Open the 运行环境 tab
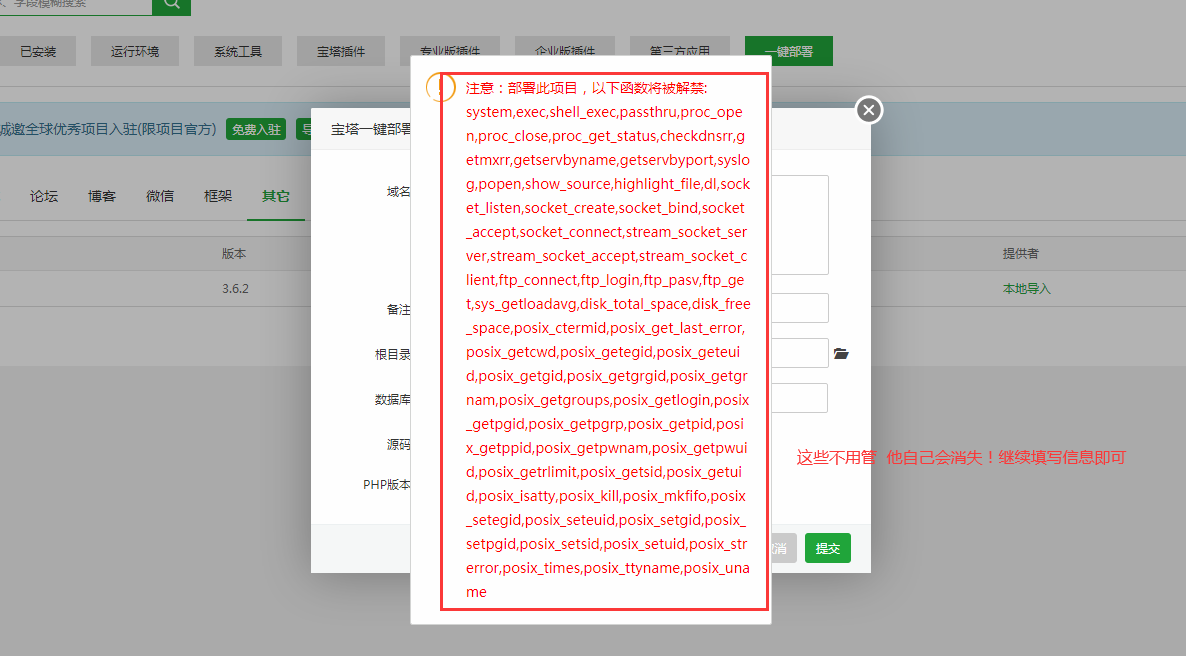The width and height of the screenshot is (1186, 656). [135, 50]
